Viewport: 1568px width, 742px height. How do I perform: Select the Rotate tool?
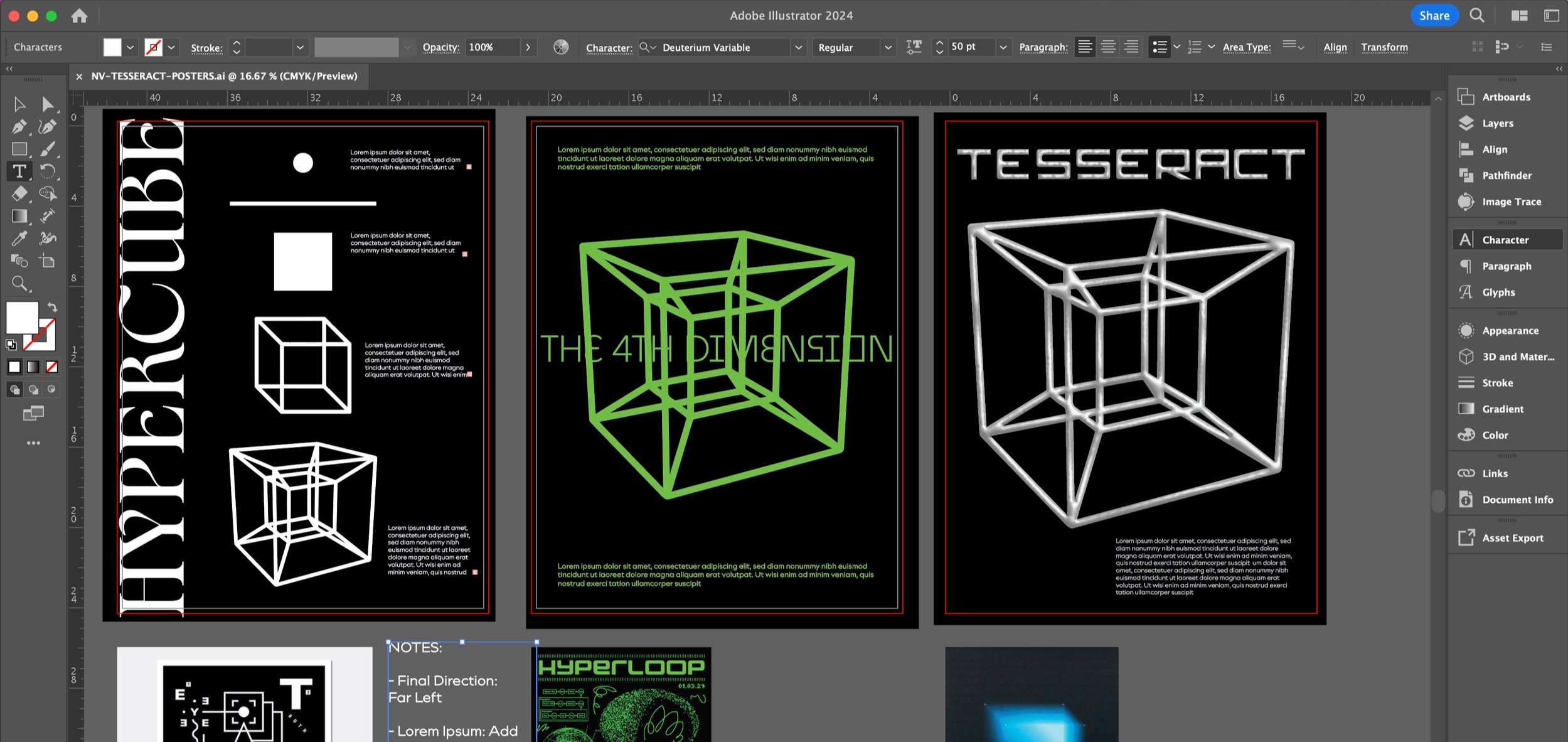point(48,171)
